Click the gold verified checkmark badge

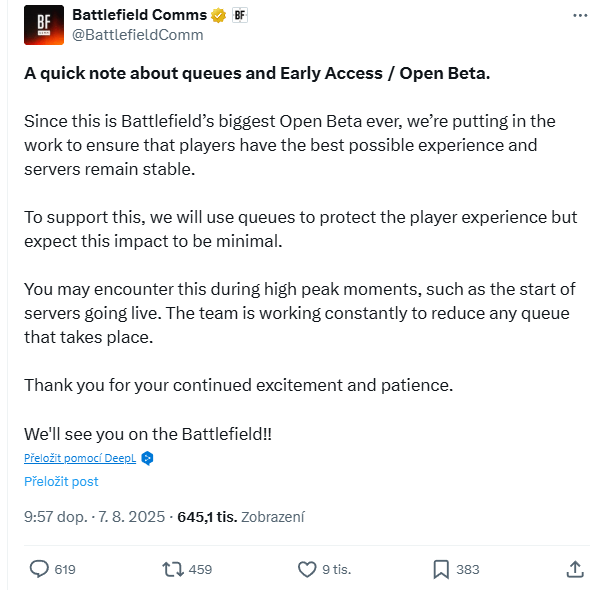tap(217, 15)
